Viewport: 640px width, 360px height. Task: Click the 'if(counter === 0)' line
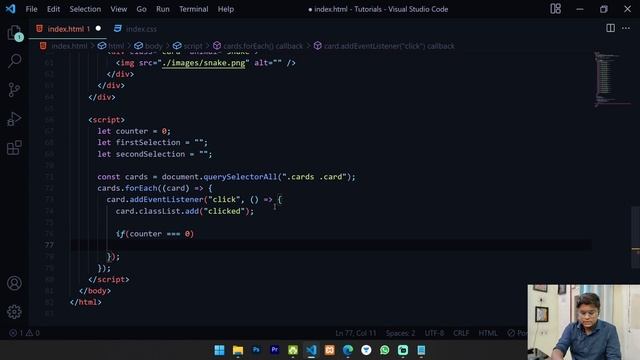pos(155,234)
